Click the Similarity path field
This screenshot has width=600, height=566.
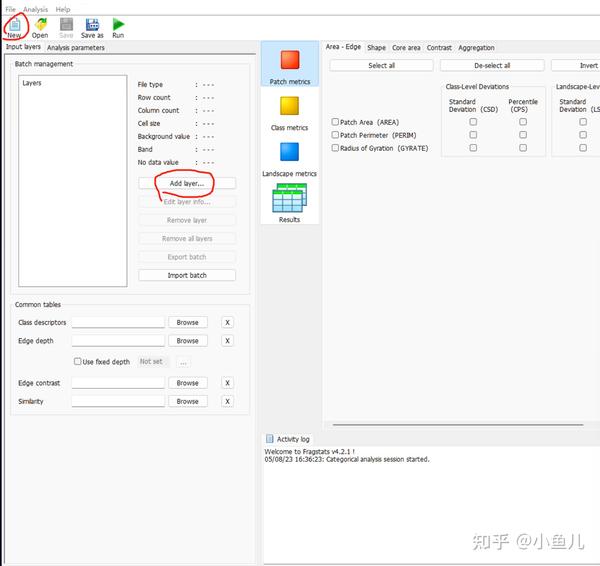coord(118,401)
